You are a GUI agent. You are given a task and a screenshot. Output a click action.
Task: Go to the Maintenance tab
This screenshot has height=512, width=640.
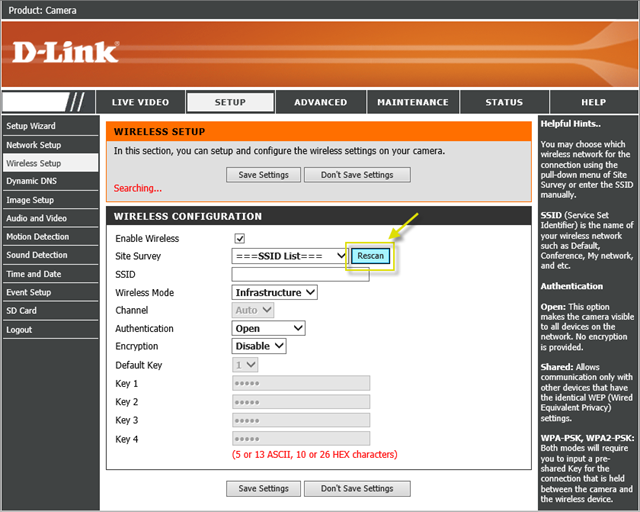[x=412, y=102]
